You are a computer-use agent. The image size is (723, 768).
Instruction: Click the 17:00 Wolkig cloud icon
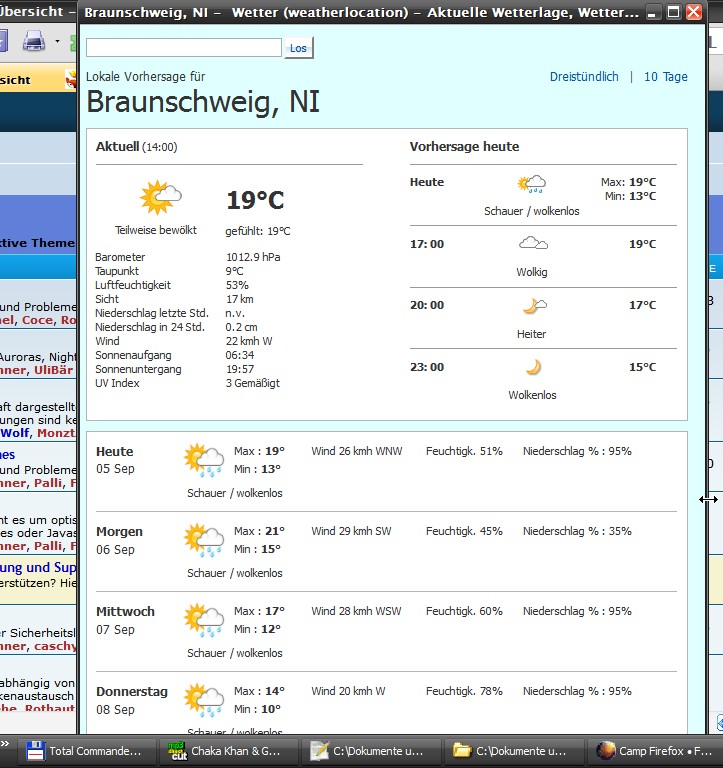click(x=532, y=244)
